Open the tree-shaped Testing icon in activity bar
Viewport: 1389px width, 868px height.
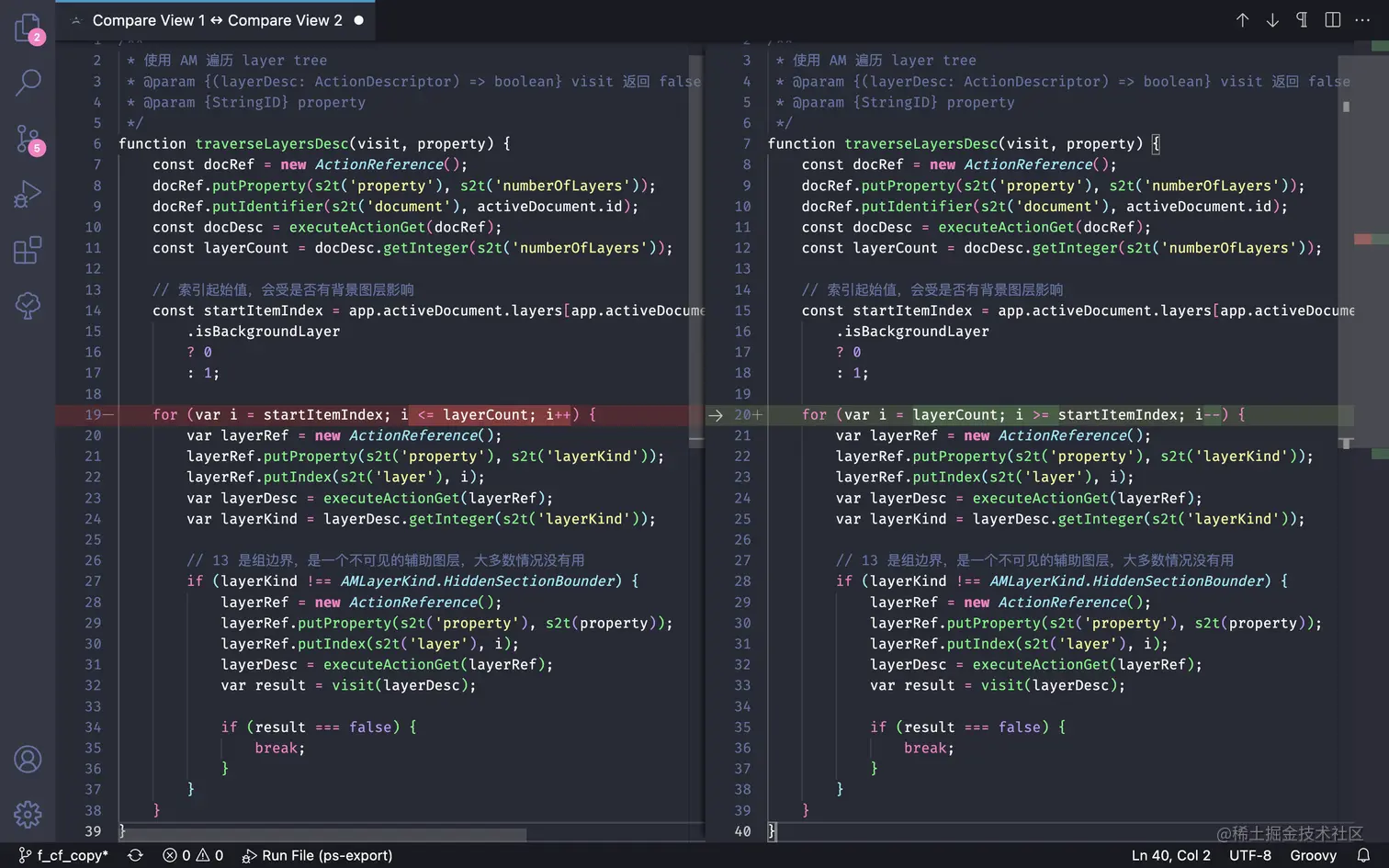tap(28, 305)
